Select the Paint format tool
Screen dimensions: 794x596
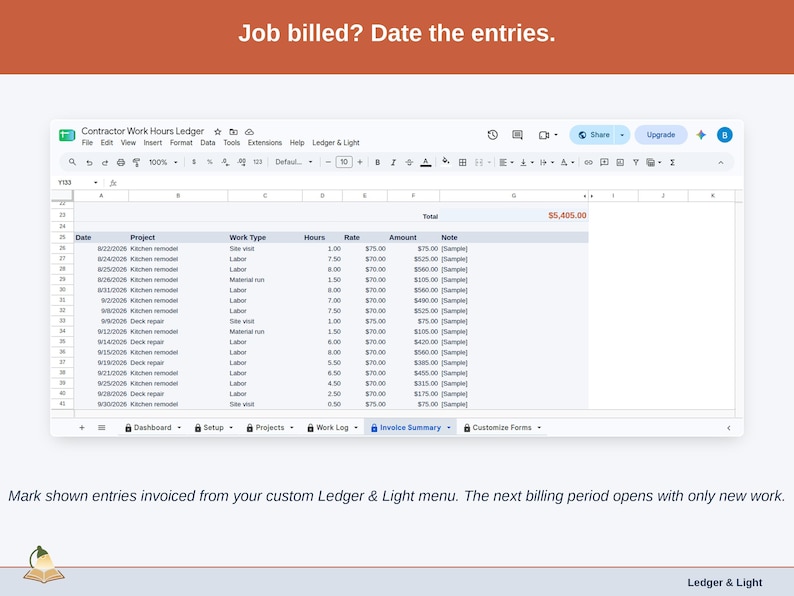point(136,163)
